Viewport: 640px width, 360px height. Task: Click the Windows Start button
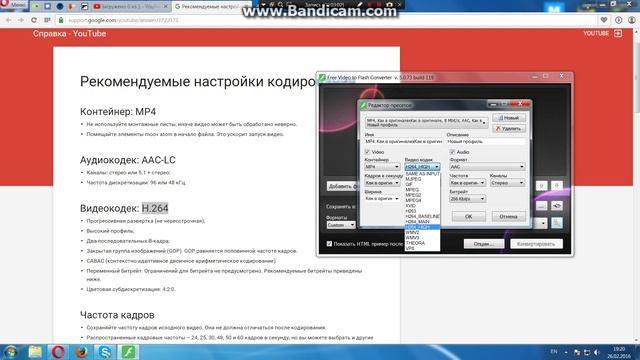tap(11, 352)
